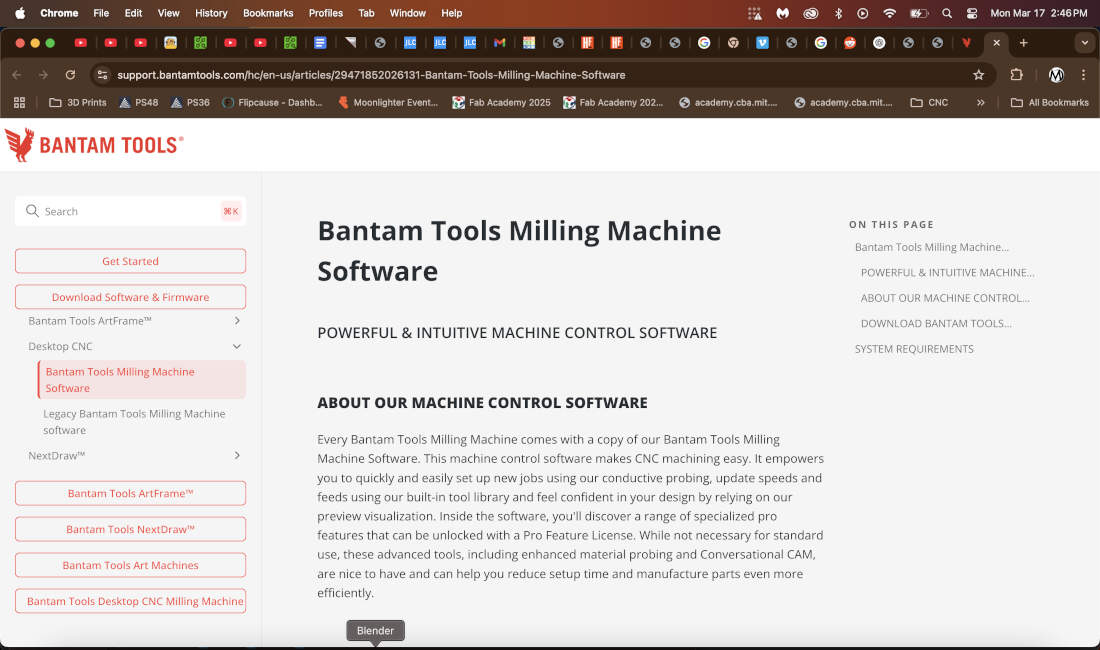
Task: Open the Fab Academy 2025 bookmark
Action: 502,102
